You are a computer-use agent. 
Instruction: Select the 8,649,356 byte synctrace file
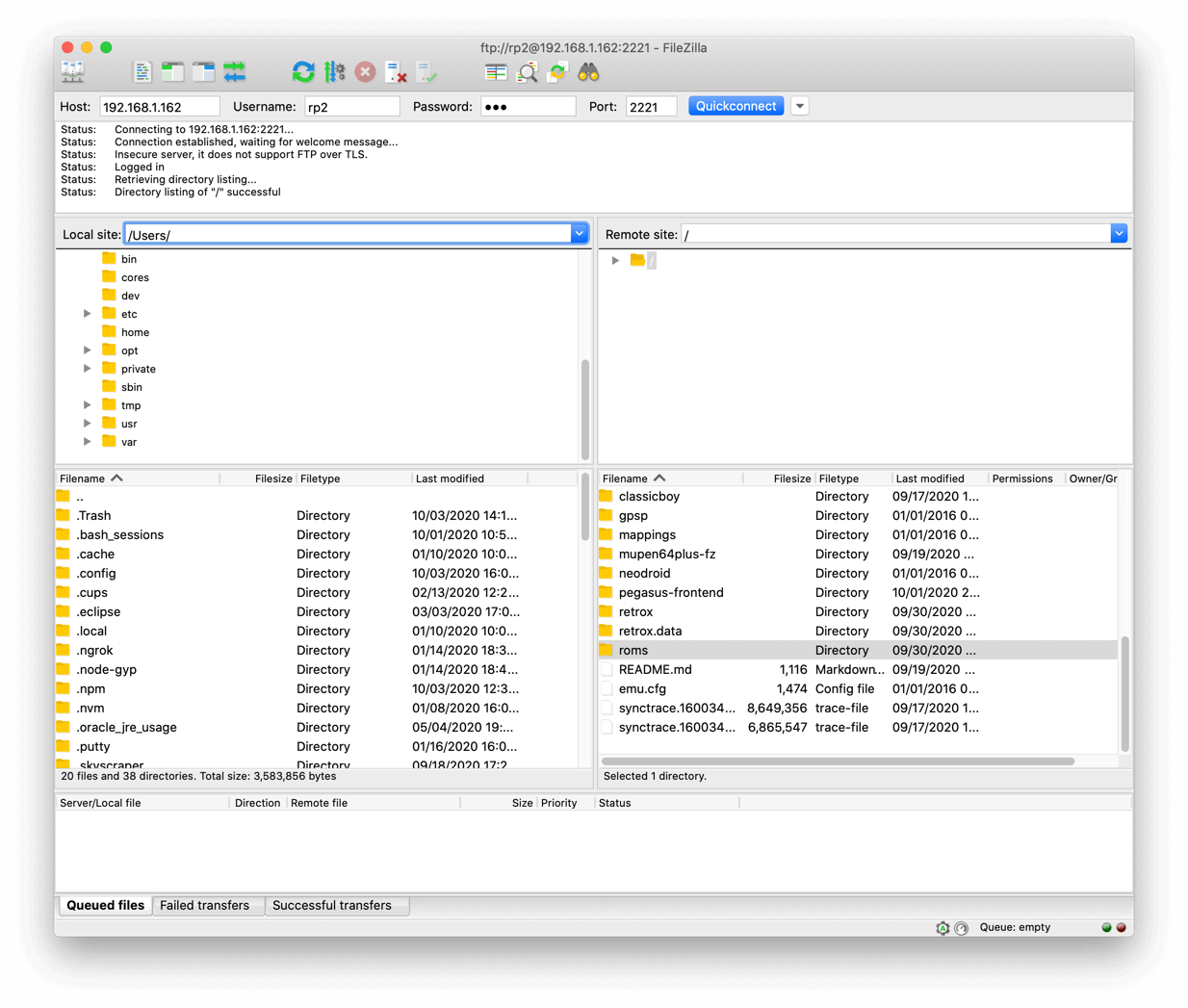[857, 709]
